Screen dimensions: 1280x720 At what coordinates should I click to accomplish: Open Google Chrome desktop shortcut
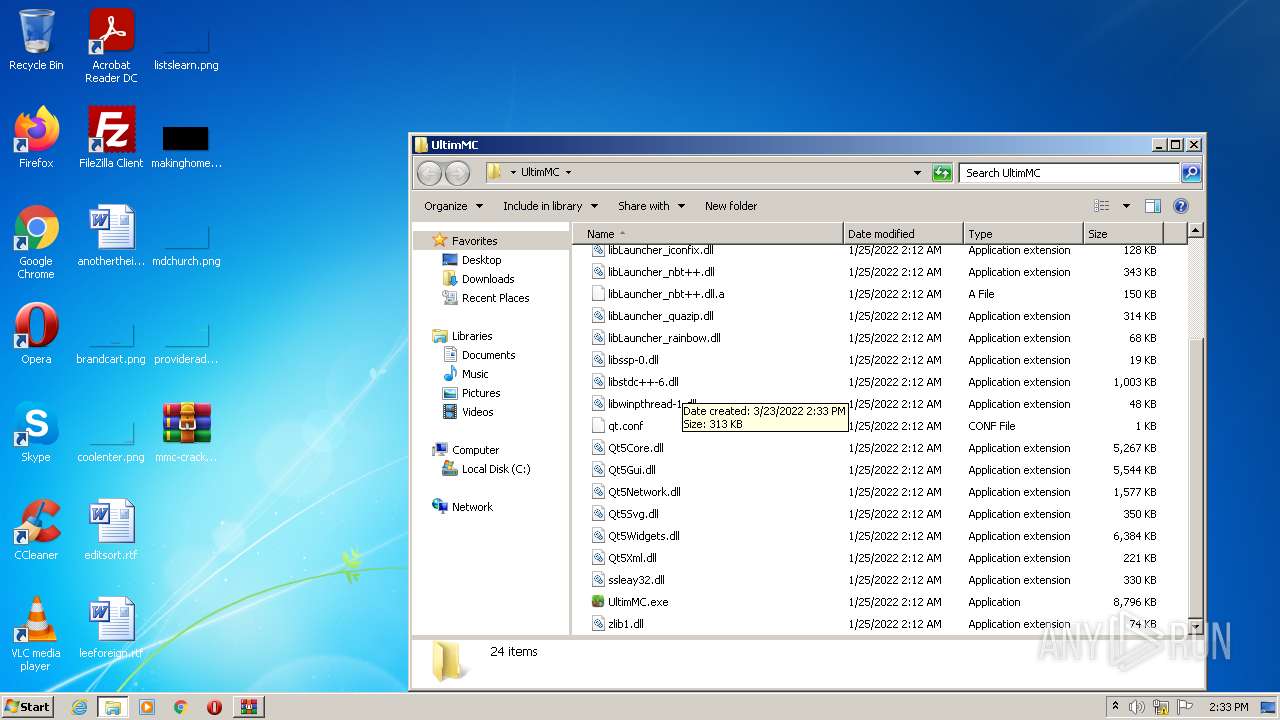coord(36,242)
